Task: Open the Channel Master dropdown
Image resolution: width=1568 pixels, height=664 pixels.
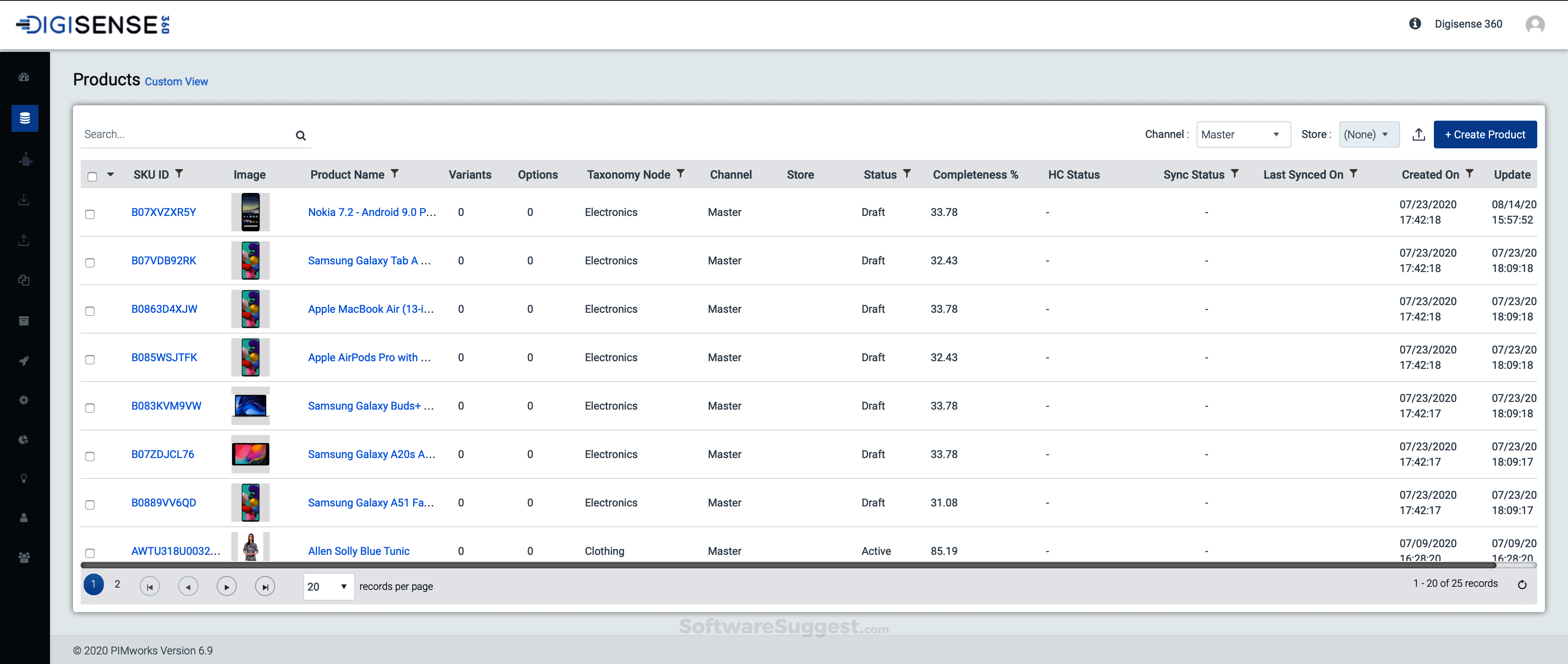Action: pyautogui.click(x=1242, y=134)
